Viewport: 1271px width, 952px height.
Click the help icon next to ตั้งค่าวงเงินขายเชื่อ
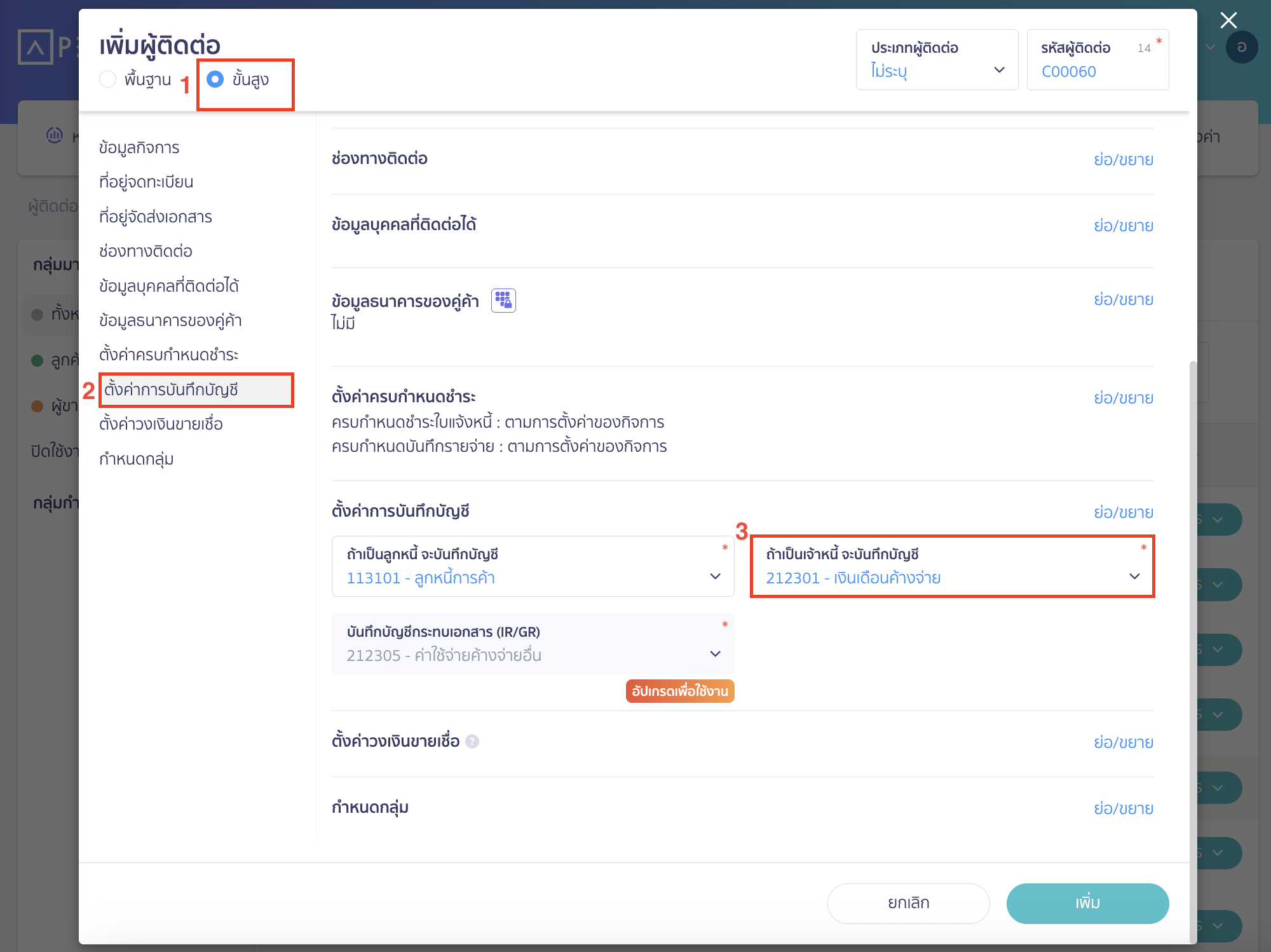(472, 741)
